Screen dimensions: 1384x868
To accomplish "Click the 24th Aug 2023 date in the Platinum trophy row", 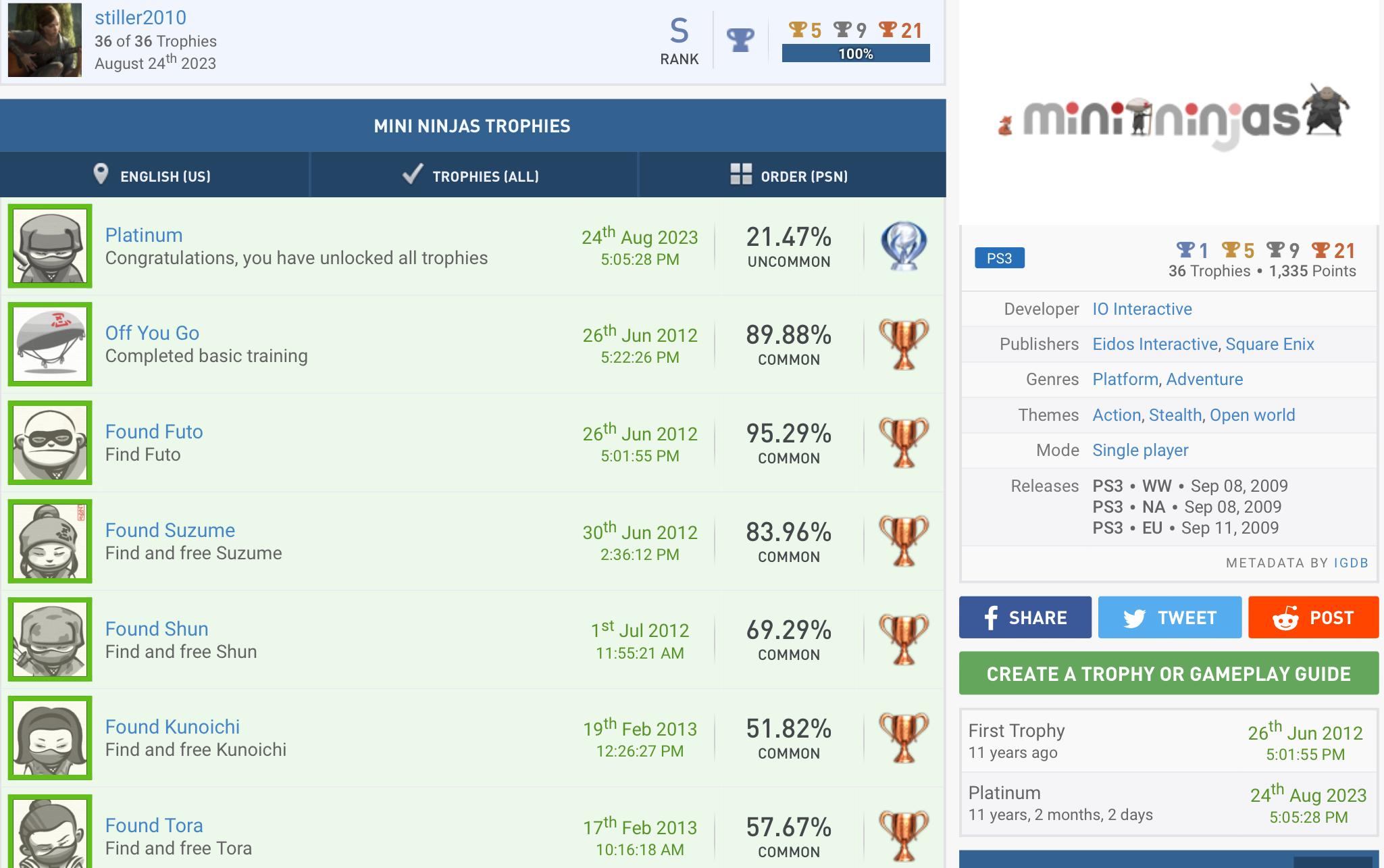I will pyautogui.click(x=640, y=236).
